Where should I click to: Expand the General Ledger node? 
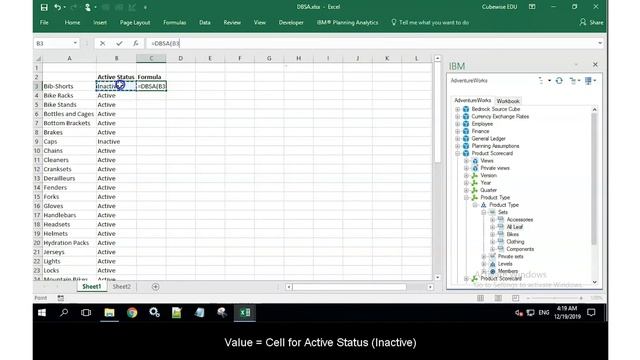pos(458,139)
